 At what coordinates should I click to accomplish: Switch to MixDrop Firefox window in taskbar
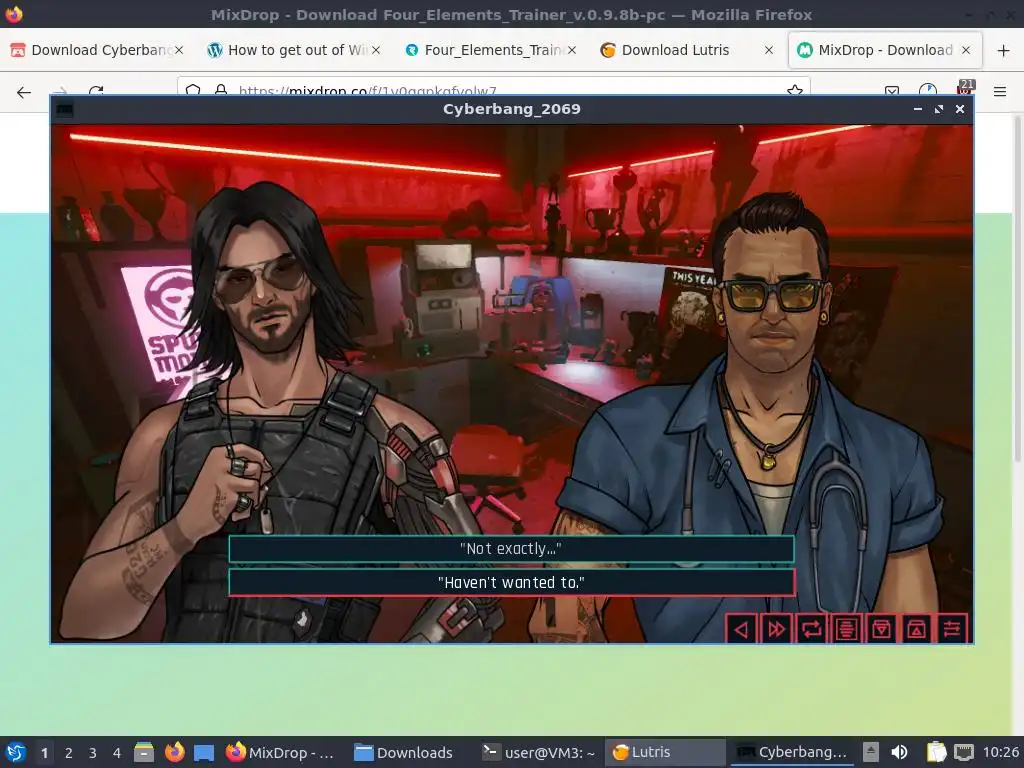click(282, 752)
